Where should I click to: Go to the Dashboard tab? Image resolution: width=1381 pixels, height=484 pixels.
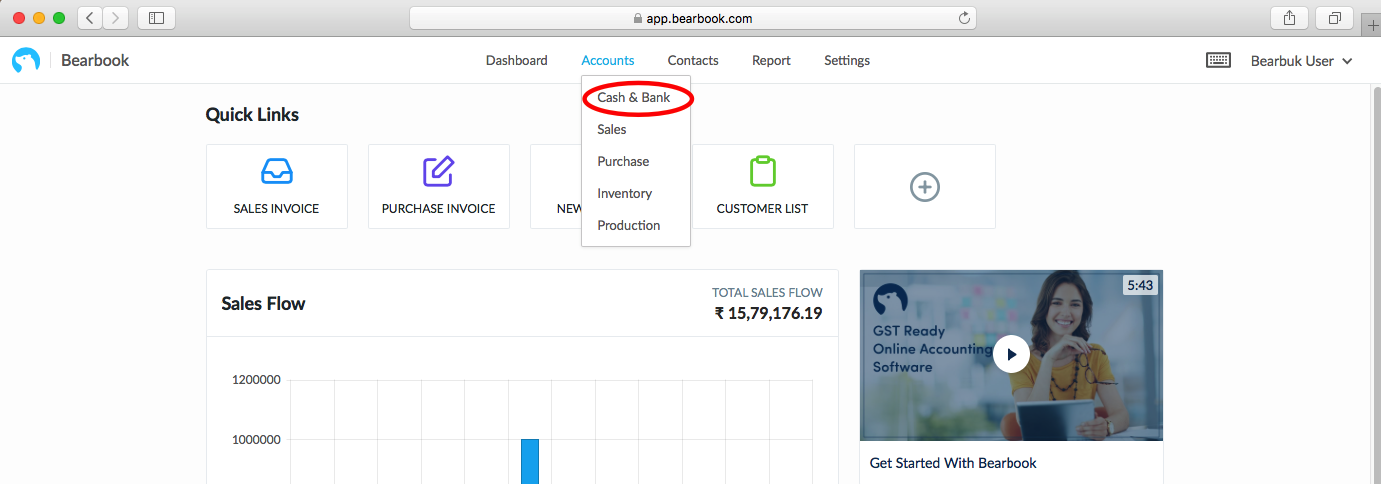517,61
